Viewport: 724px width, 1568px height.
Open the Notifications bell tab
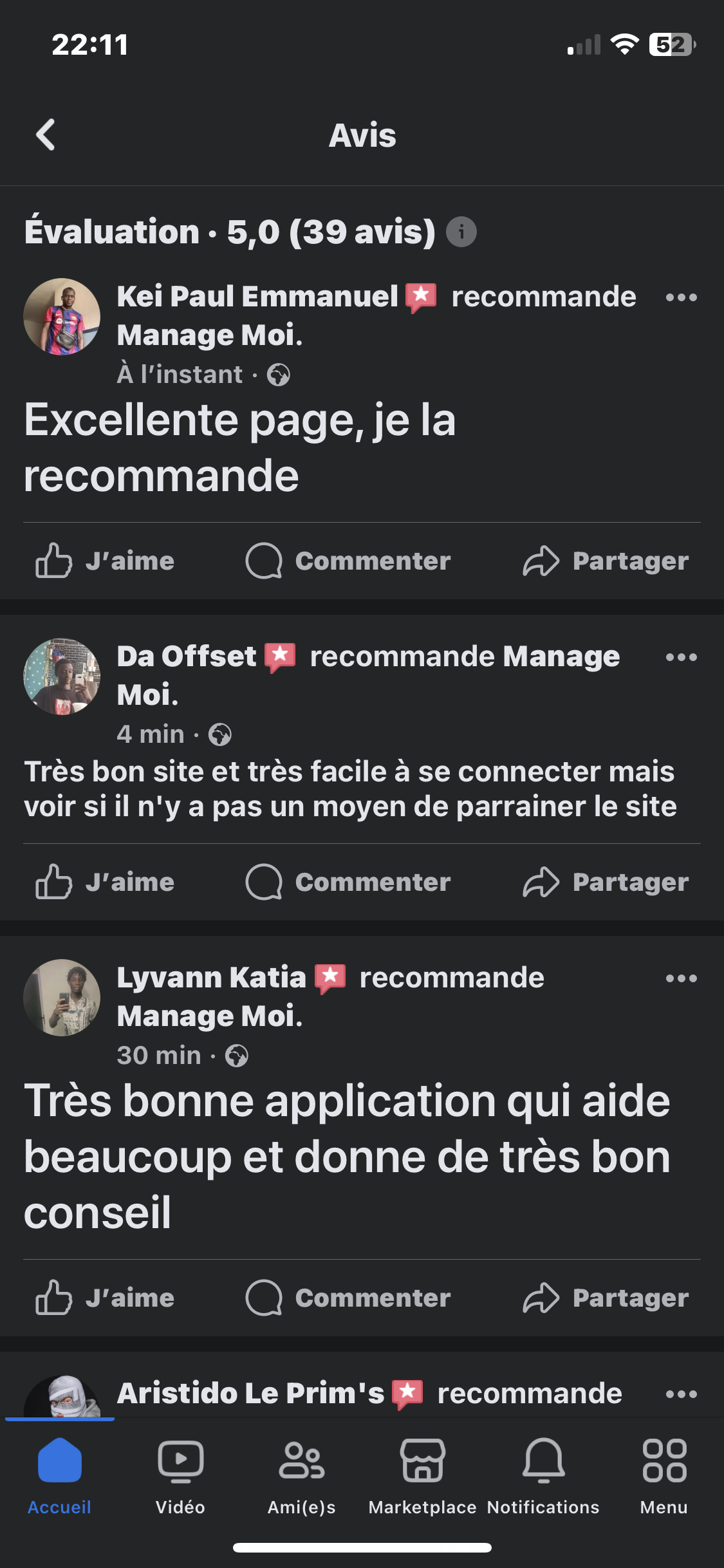click(543, 1473)
